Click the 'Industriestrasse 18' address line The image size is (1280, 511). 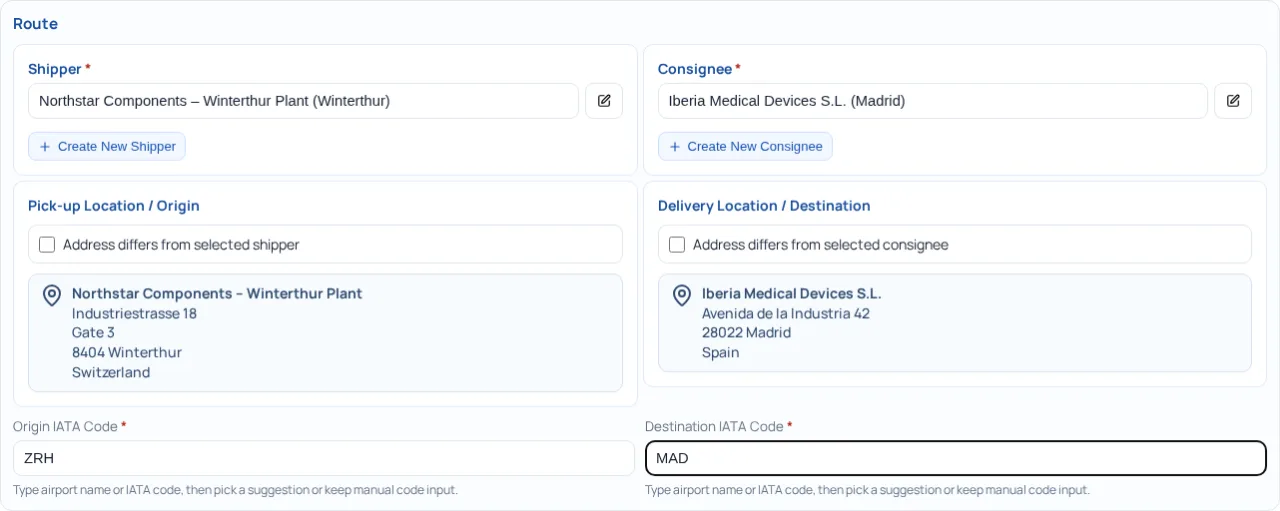point(134,313)
